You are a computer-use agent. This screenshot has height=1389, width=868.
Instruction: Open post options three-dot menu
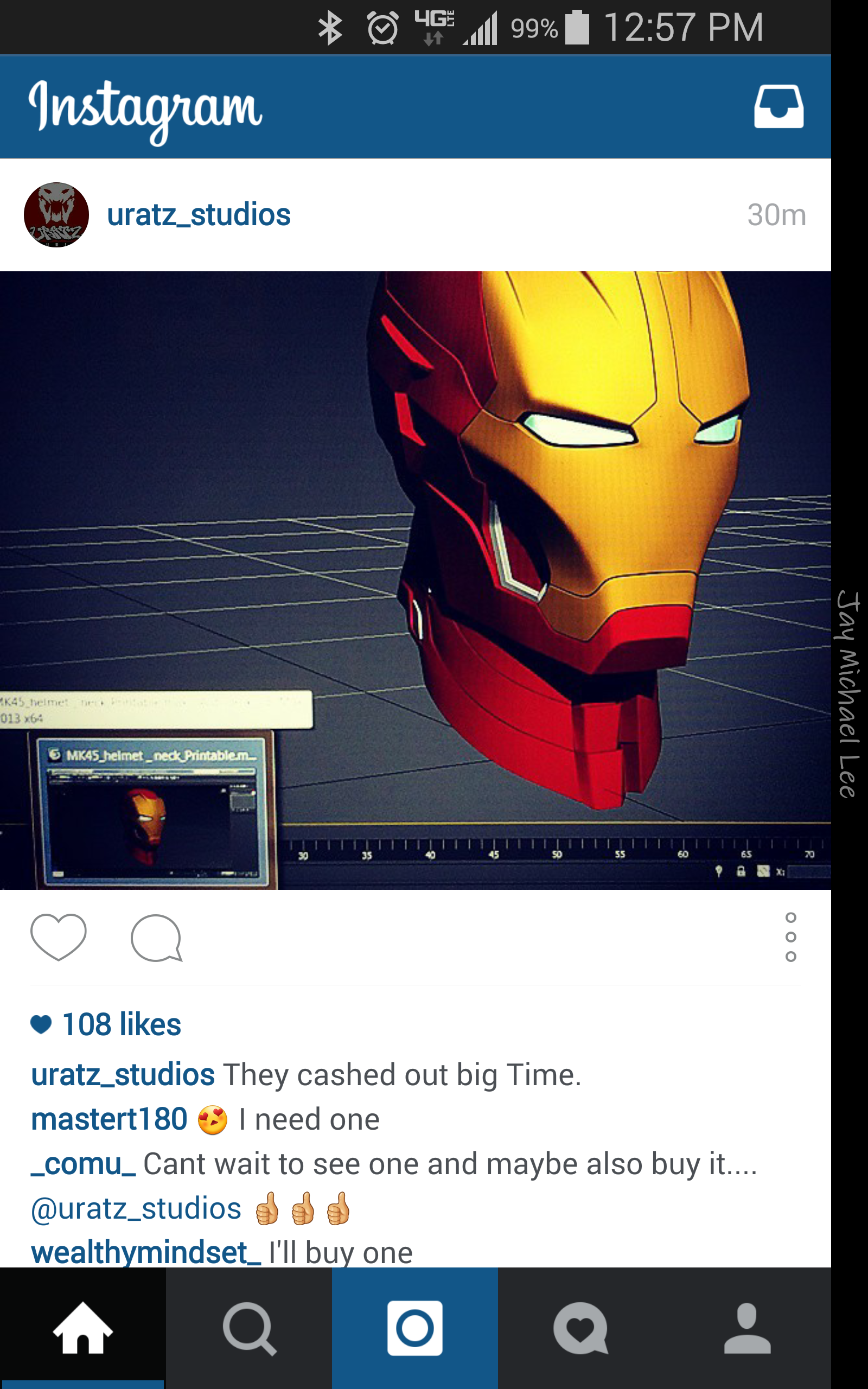pyautogui.click(x=790, y=936)
